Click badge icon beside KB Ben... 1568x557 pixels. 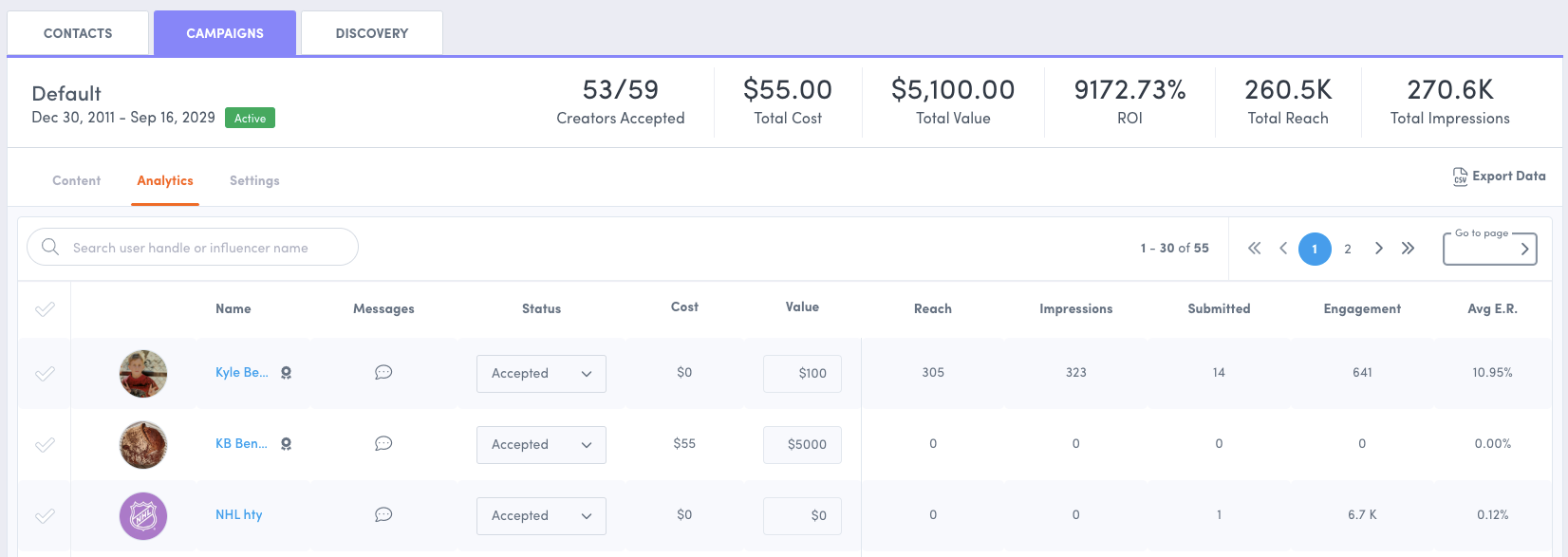click(x=286, y=444)
